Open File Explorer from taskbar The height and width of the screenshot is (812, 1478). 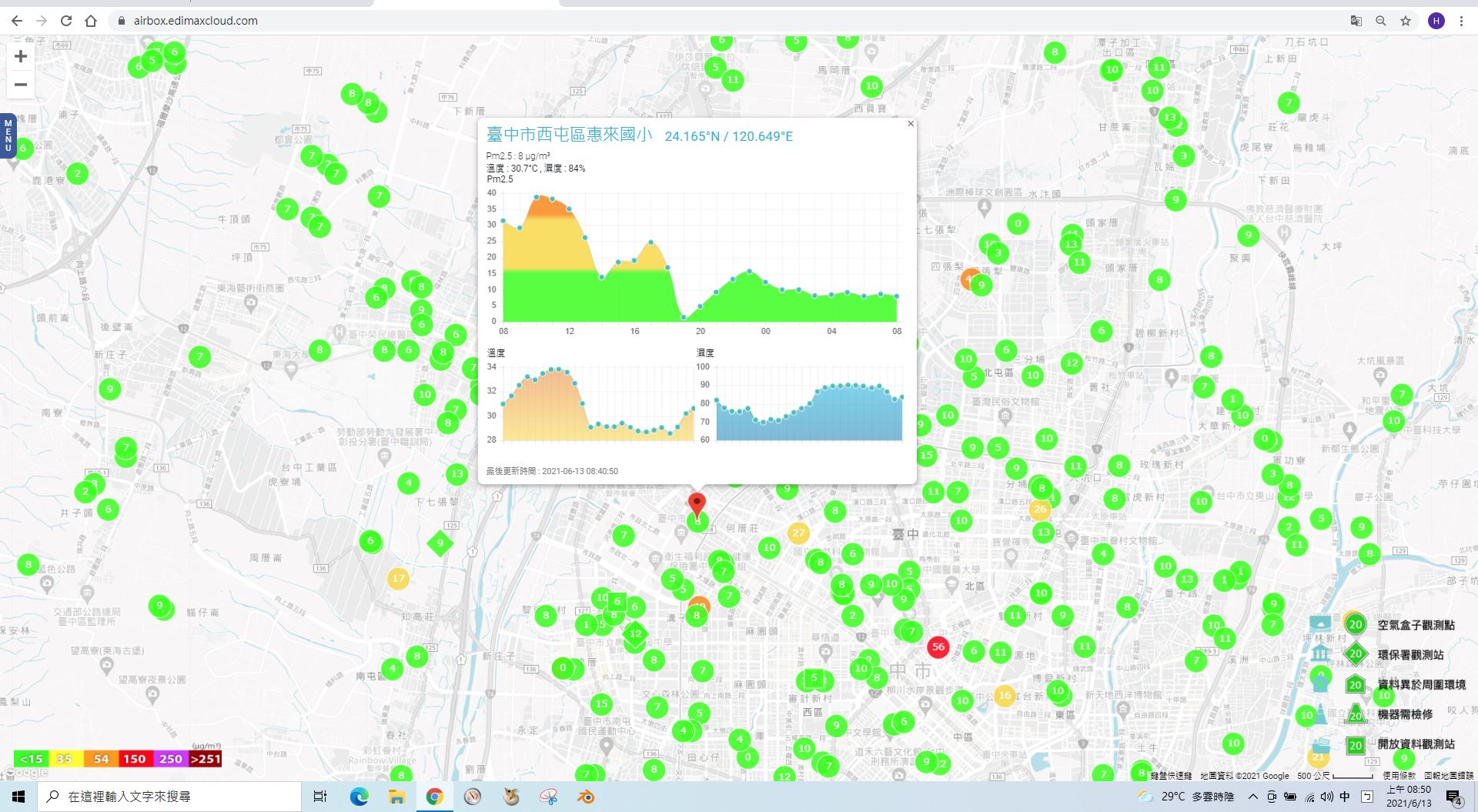coord(396,797)
